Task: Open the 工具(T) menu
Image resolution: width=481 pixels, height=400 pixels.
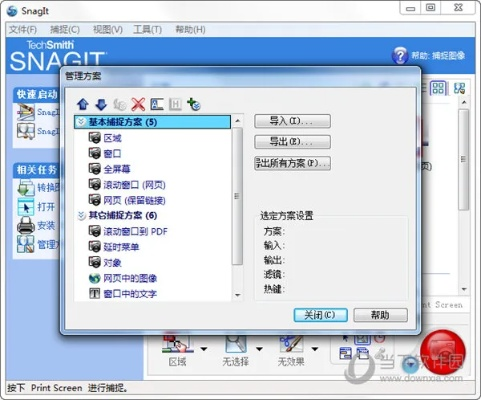Action: coord(147,30)
